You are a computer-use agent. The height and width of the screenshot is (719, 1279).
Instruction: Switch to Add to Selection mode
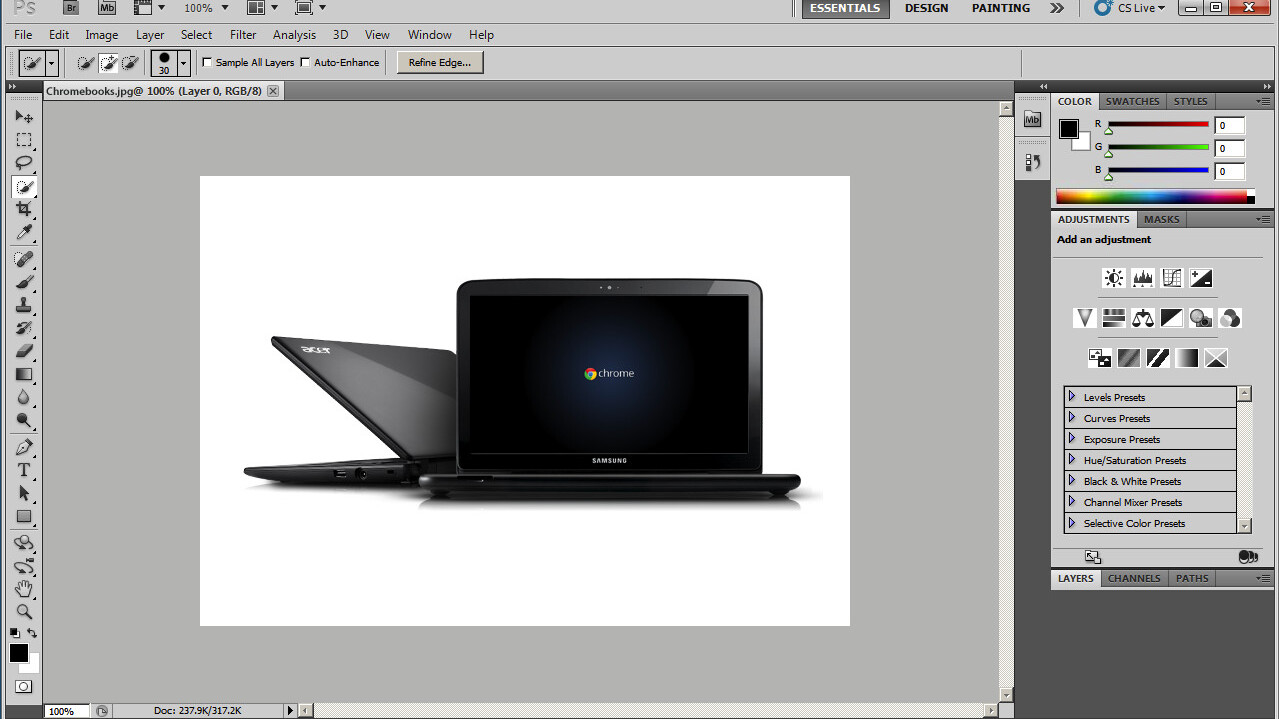coord(108,63)
